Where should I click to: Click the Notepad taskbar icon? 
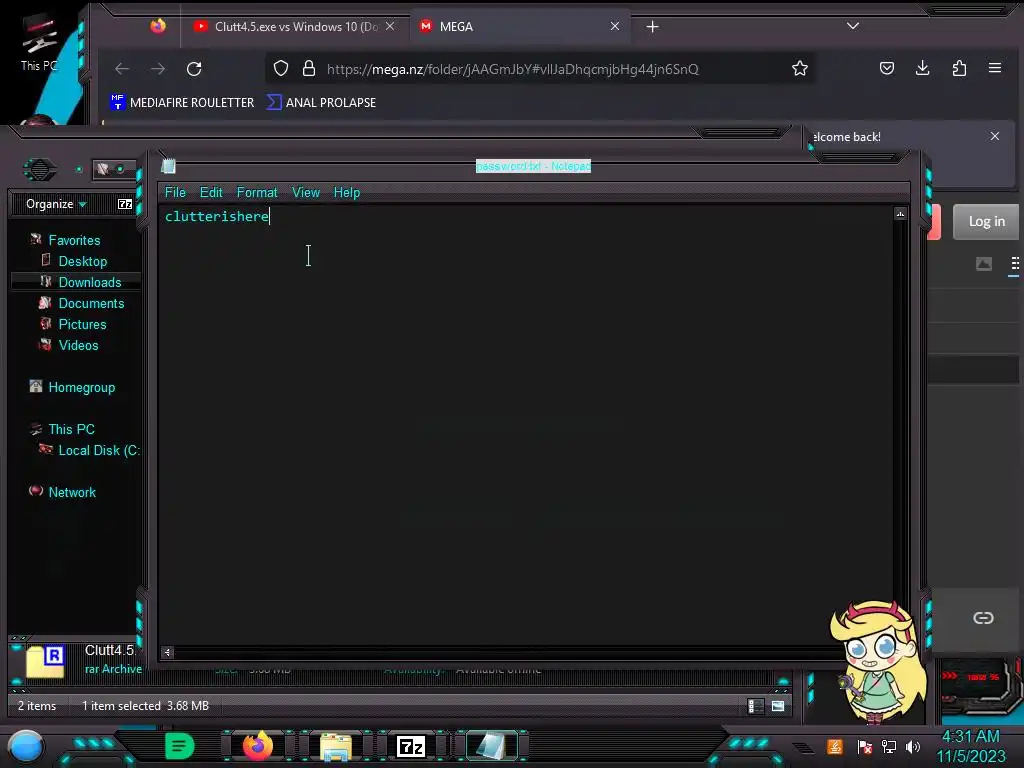[490, 746]
